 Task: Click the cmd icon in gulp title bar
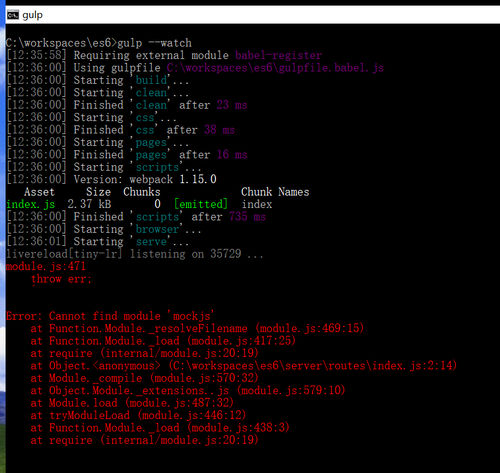click(13, 15)
